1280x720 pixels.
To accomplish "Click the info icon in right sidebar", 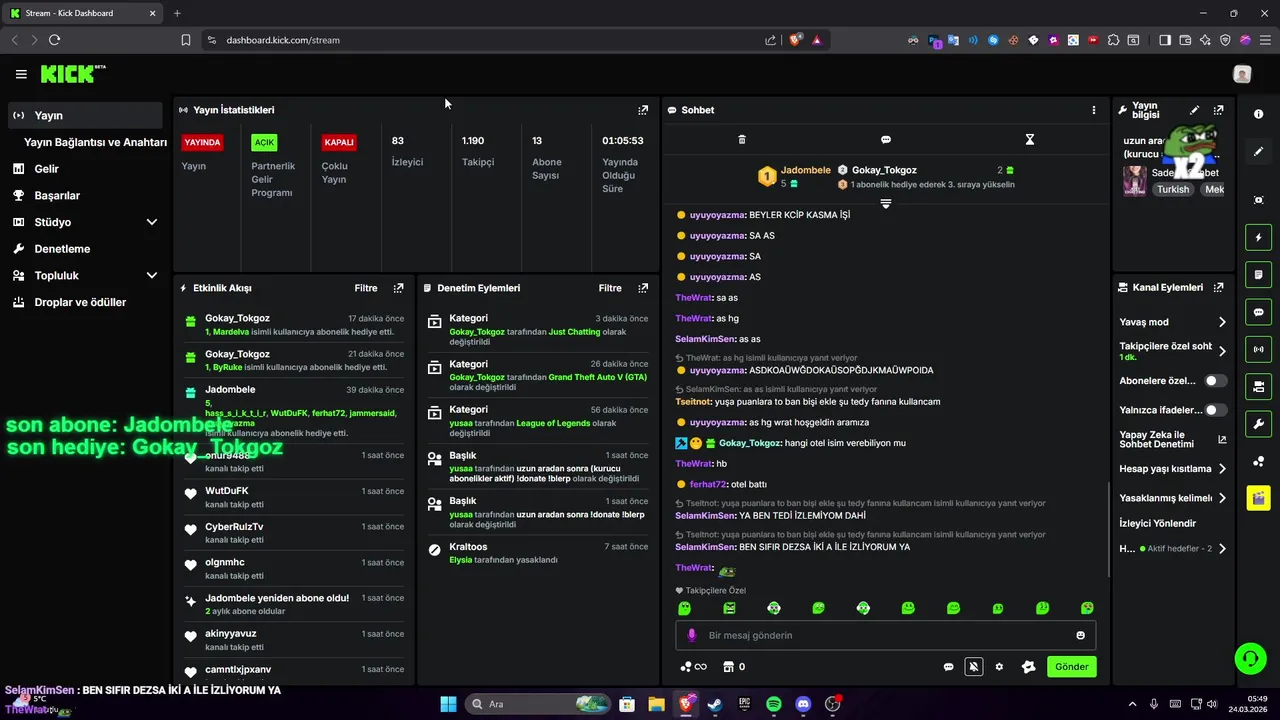I will [x=1258, y=114].
